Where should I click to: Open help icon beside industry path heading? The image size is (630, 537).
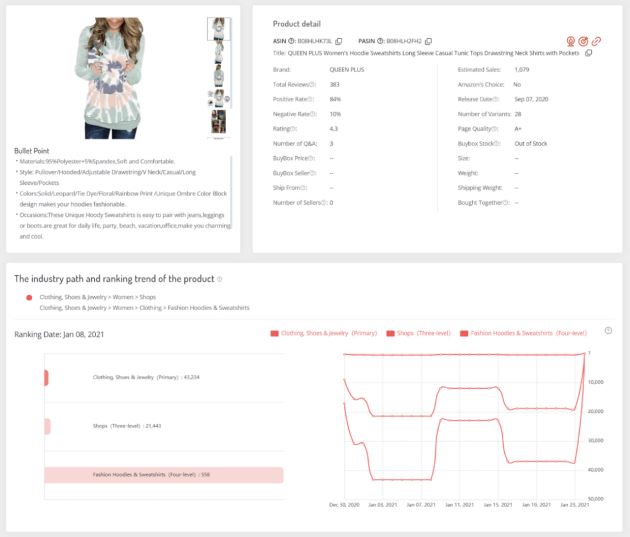coord(219,279)
